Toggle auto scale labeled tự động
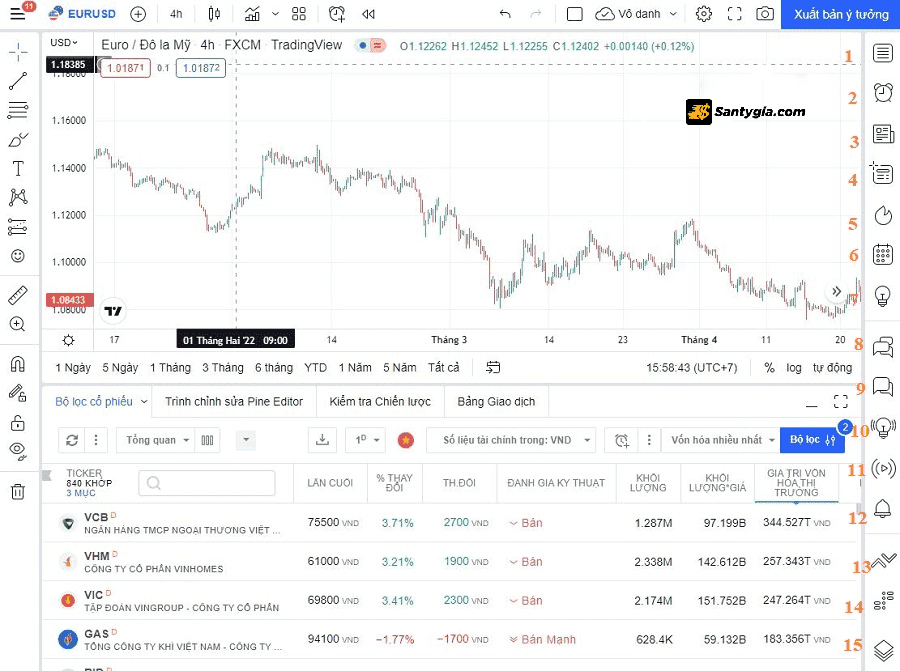900x671 pixels. pos(832,368)
